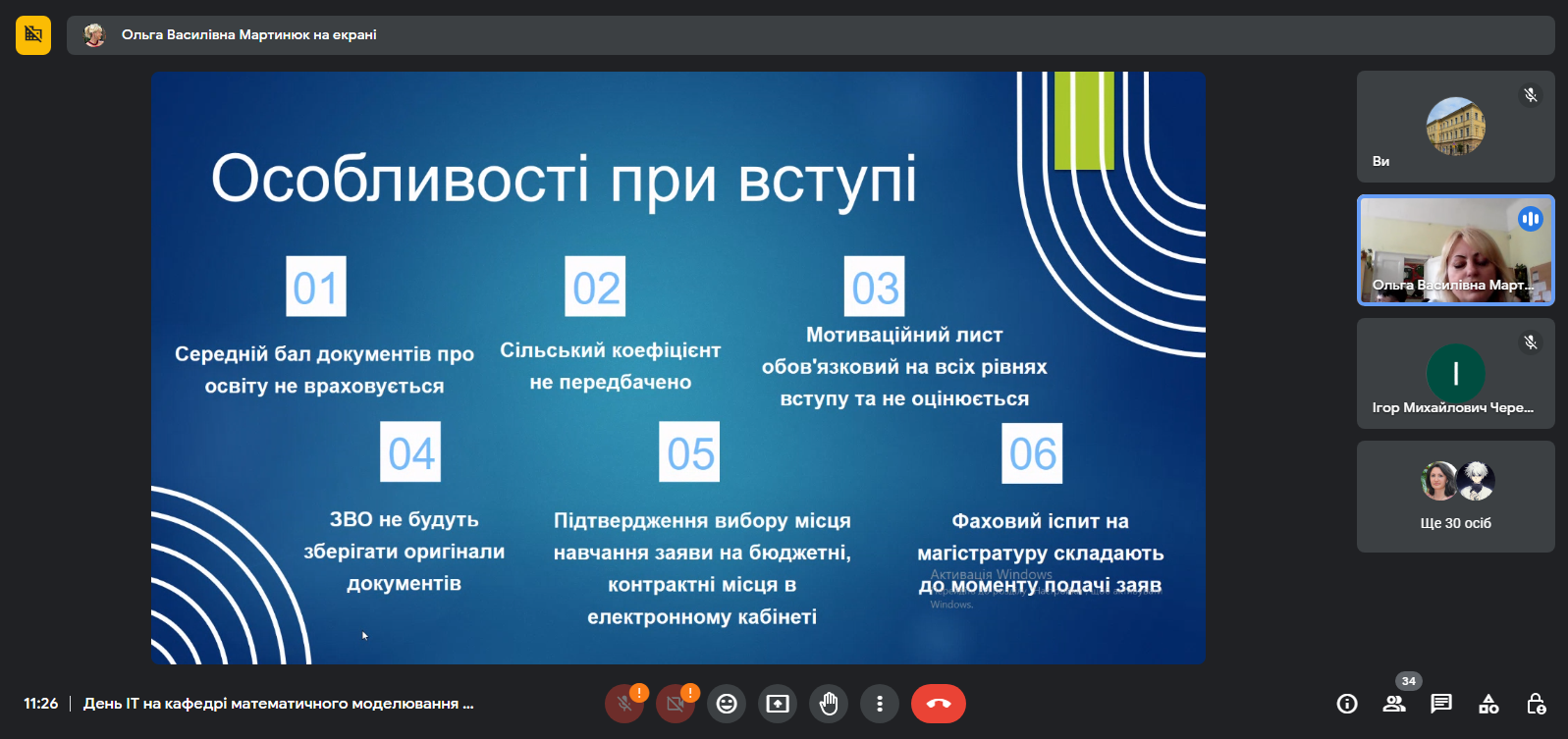
Task: Click speaking indicator on Ольга's tile
Action: point(1531,219)
